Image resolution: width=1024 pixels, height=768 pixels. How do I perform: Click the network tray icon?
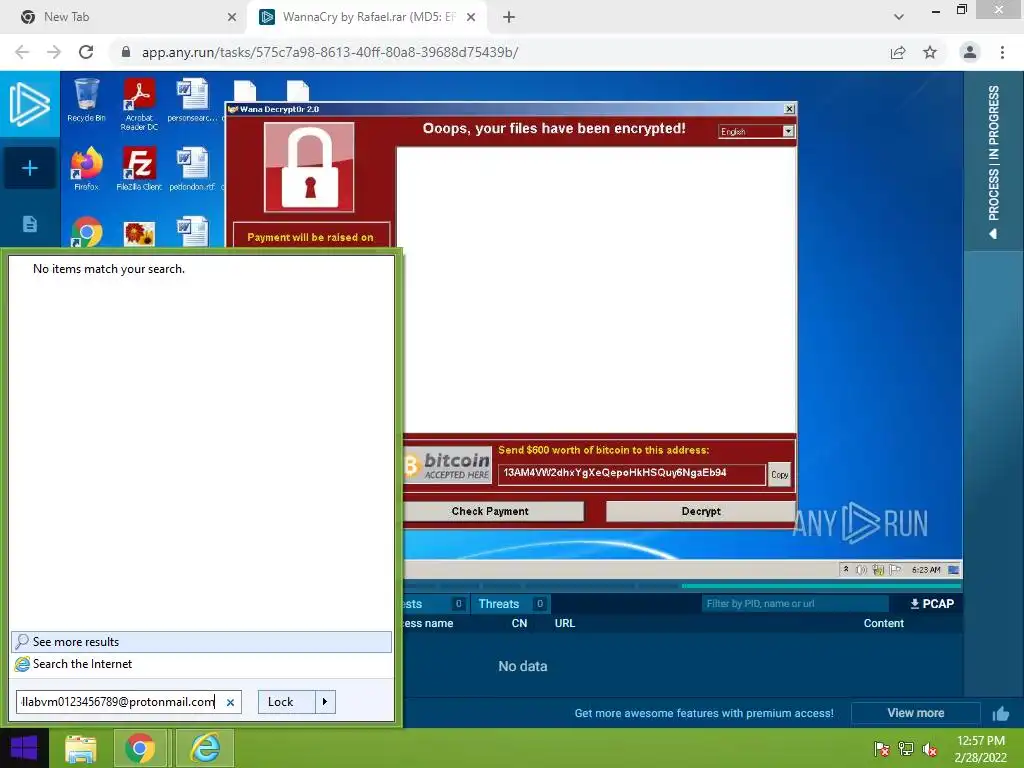(906, 749)
